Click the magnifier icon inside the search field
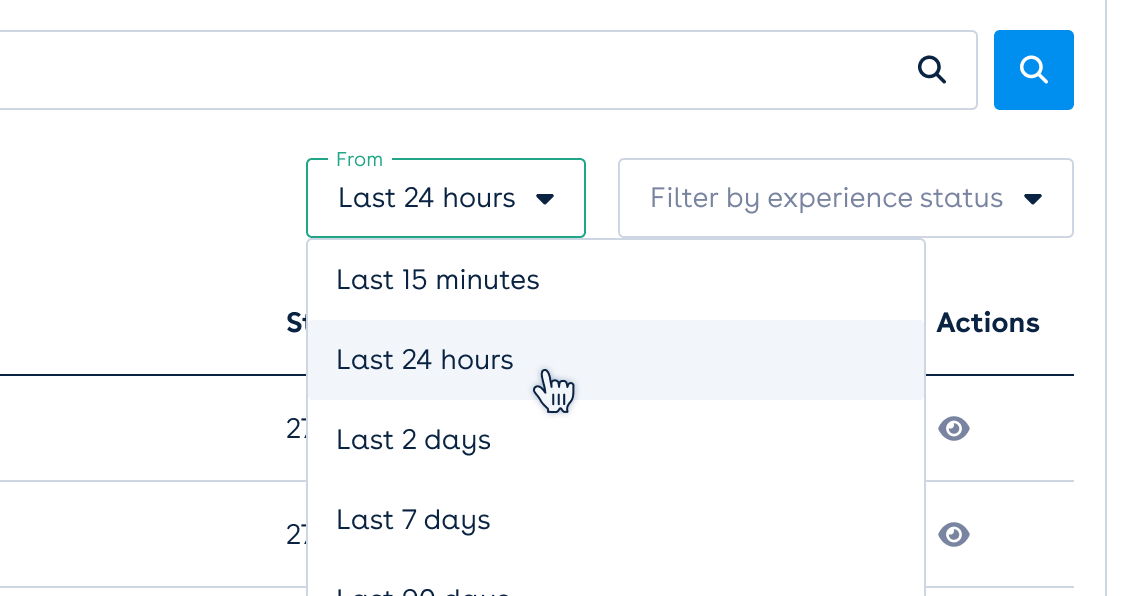The image size is (1142, 596). 932,70
